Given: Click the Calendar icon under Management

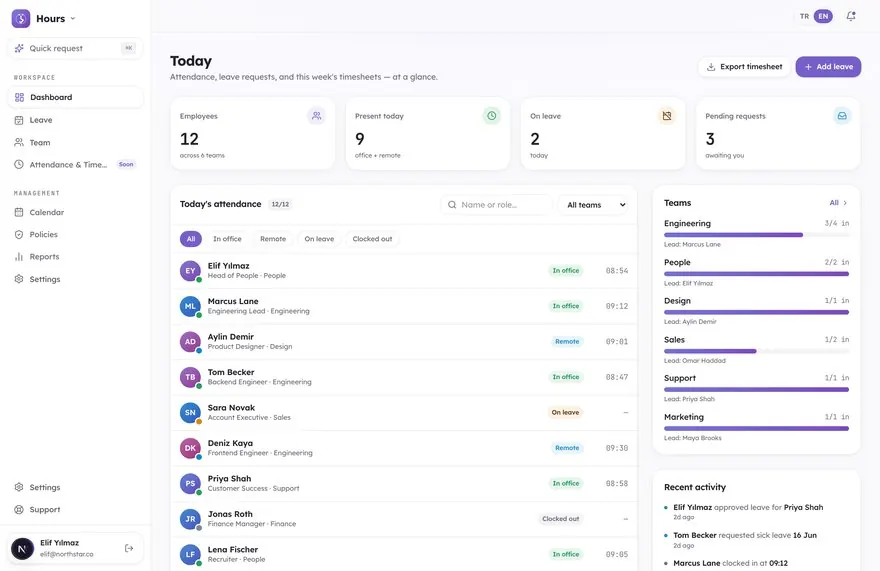Looking at the screenshot, I should coord(19,212).
